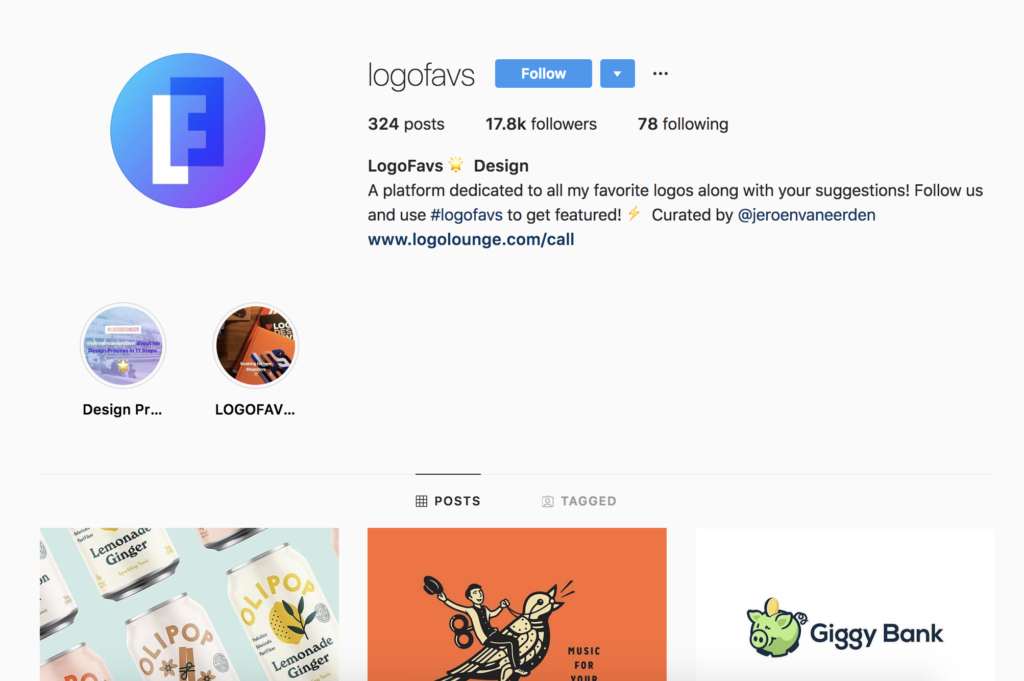Open the LOGOFAV... story highlight
This screenshot has height=681, width=1024.
[256, 345]
